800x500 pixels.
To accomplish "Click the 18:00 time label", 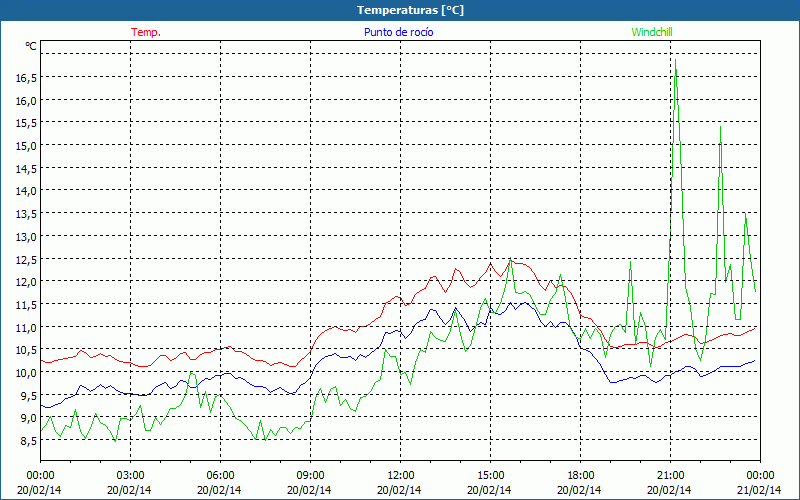I will 581,476.
